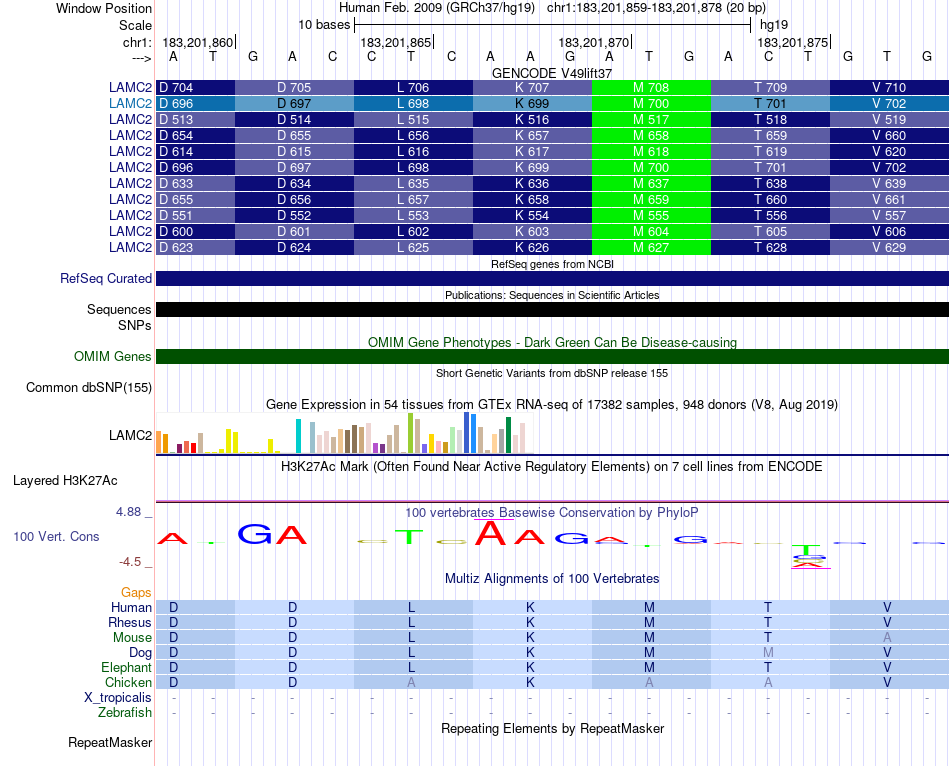
Task: Click the T 660 codon cell
Action: click(770, 199)
